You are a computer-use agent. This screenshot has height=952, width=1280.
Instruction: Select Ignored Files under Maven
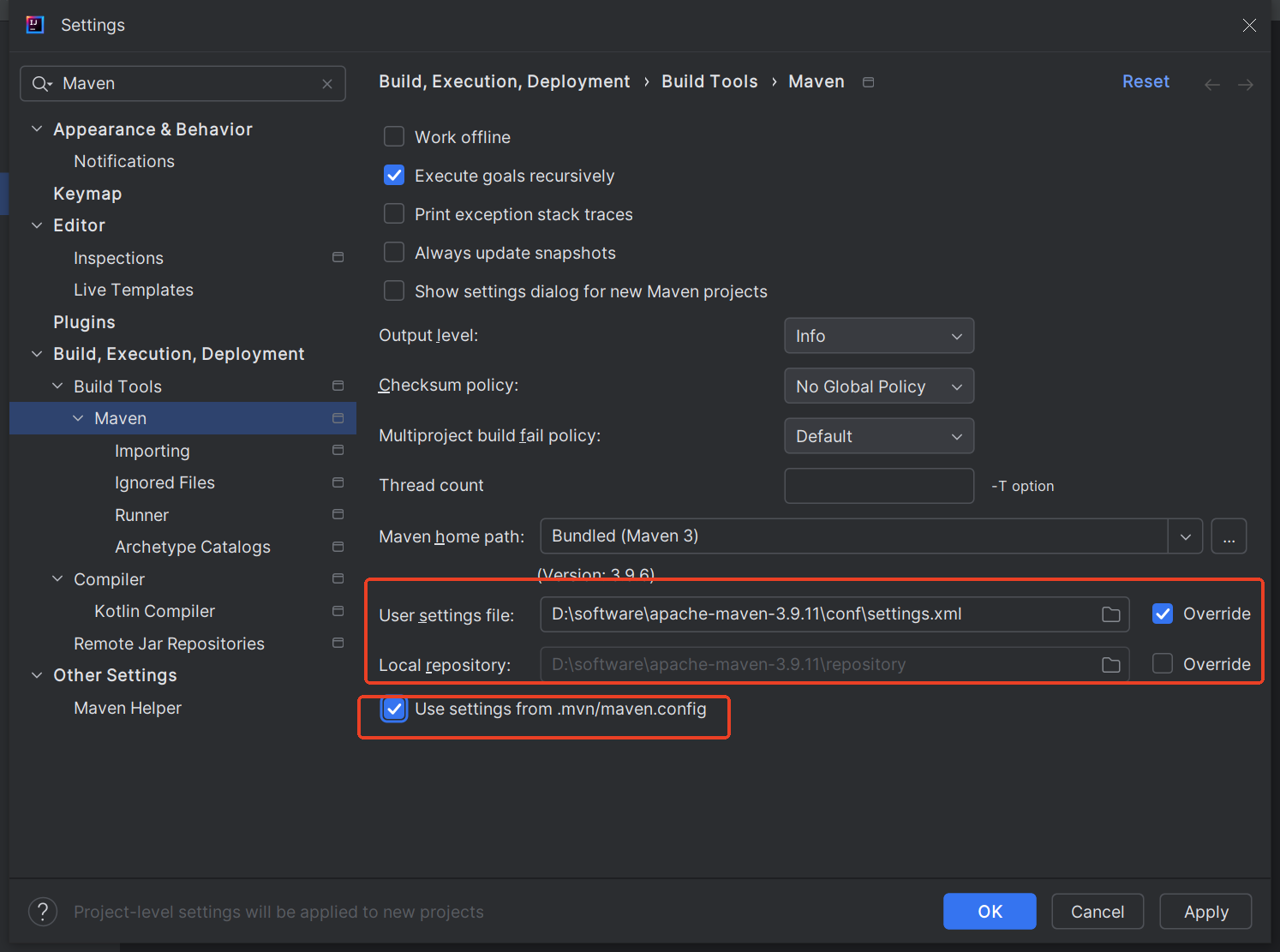point(164,482)
